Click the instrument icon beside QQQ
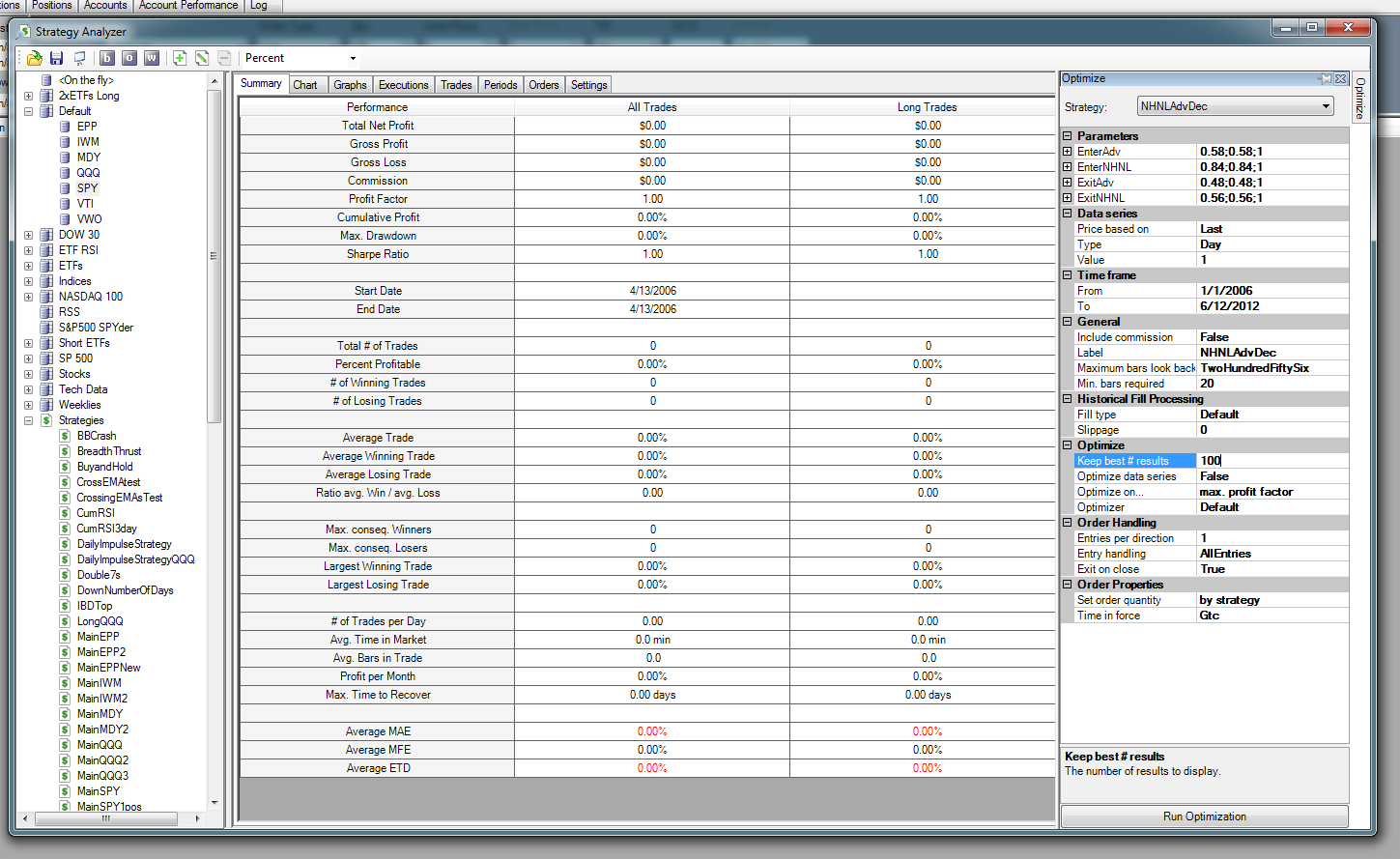1400x859 pixels. [65, 173]
